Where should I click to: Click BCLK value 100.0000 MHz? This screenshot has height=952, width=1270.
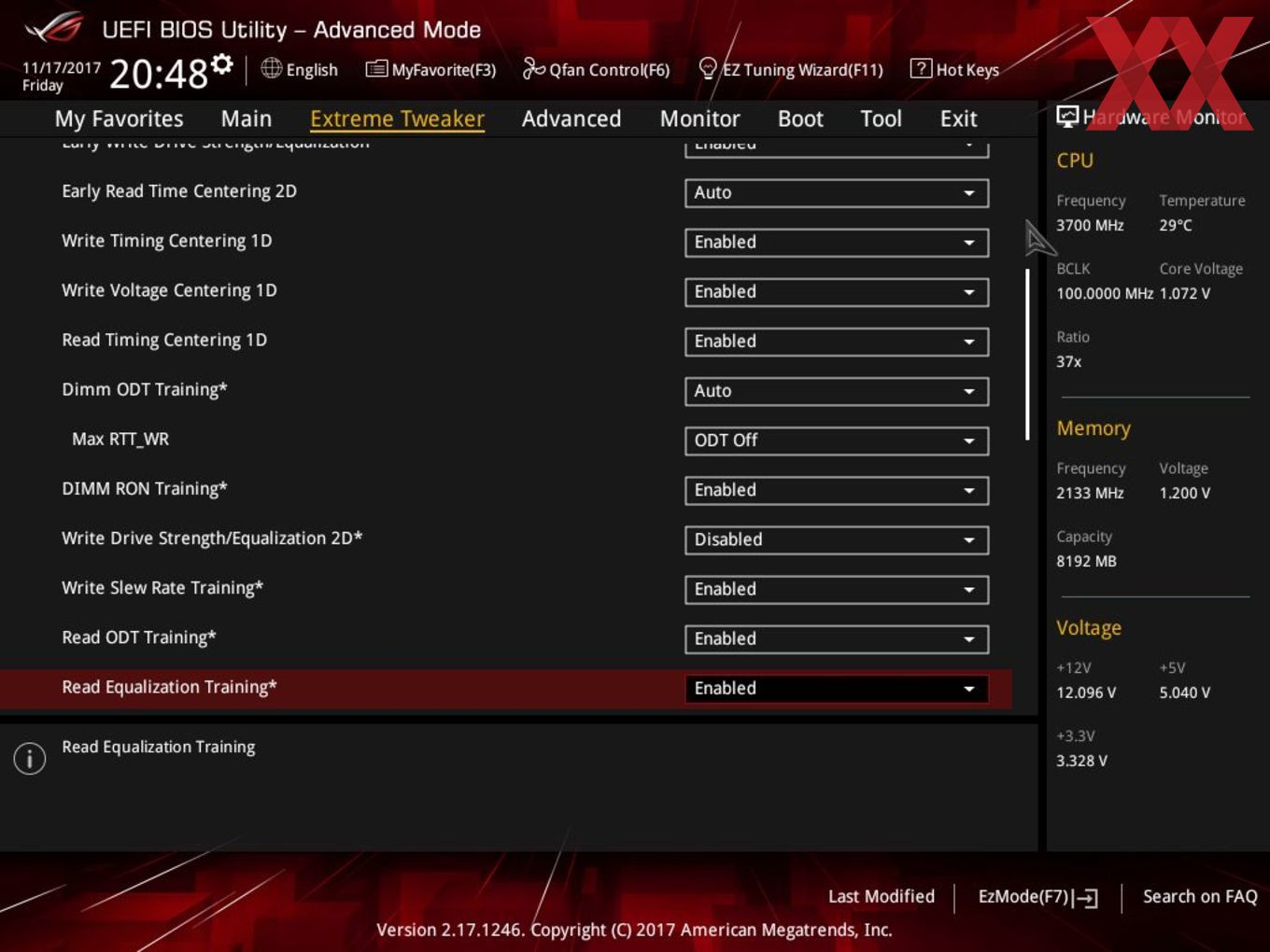1105,293
